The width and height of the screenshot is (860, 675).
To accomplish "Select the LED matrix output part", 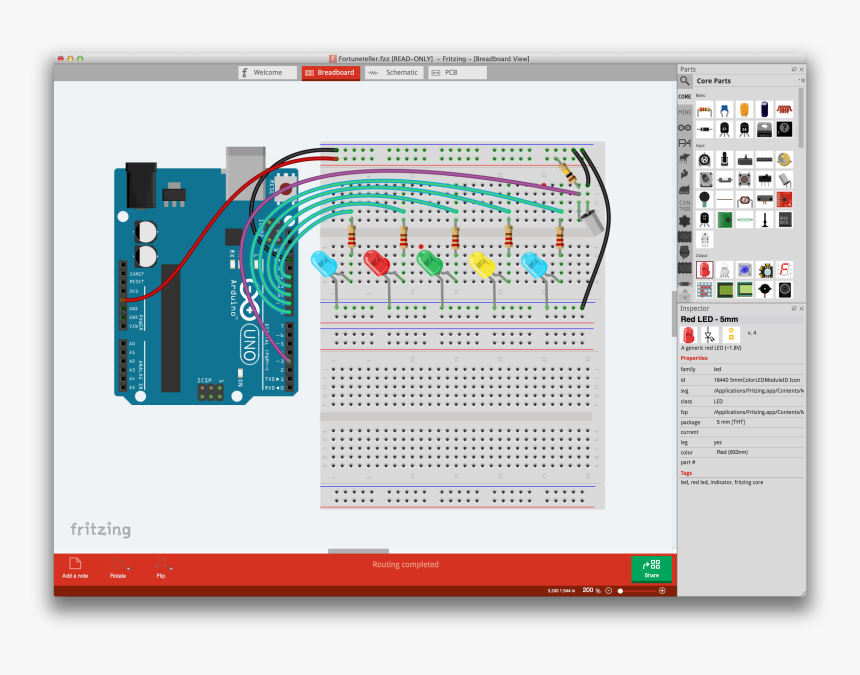I will coord(704,290).
